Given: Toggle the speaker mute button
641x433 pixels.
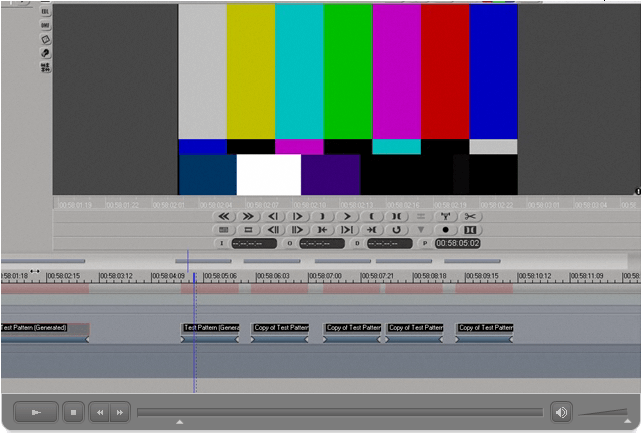Looking at the screenshot, I should tap(561, 412).
